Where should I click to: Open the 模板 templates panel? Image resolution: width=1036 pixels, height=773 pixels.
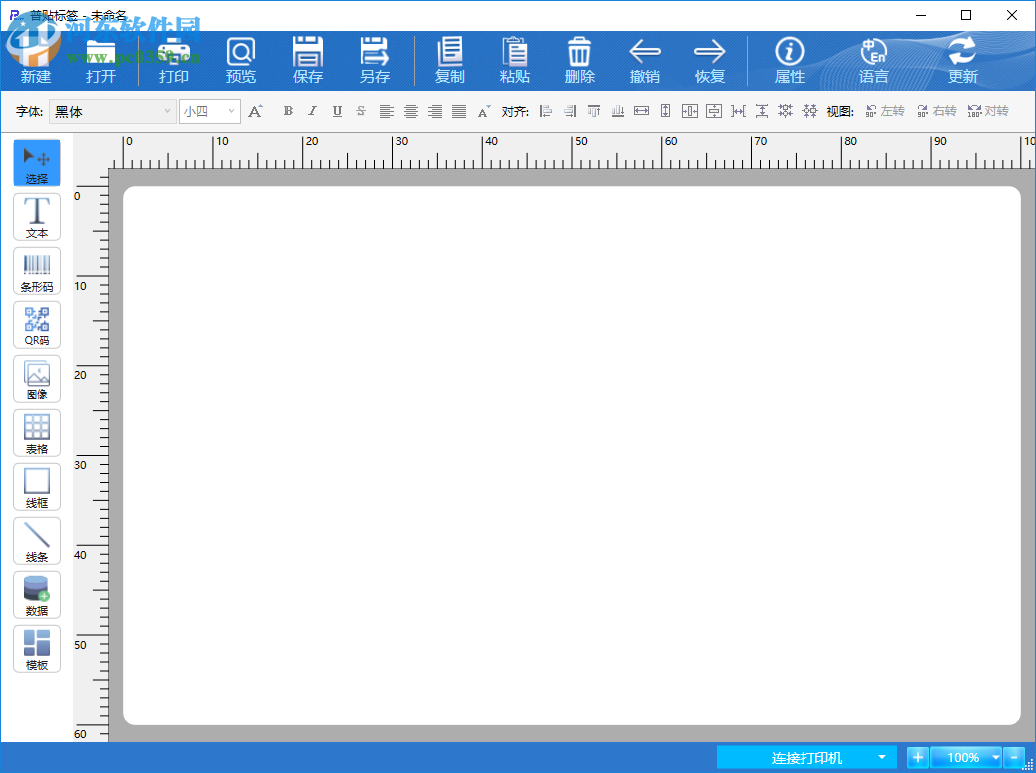pos(37,649)
